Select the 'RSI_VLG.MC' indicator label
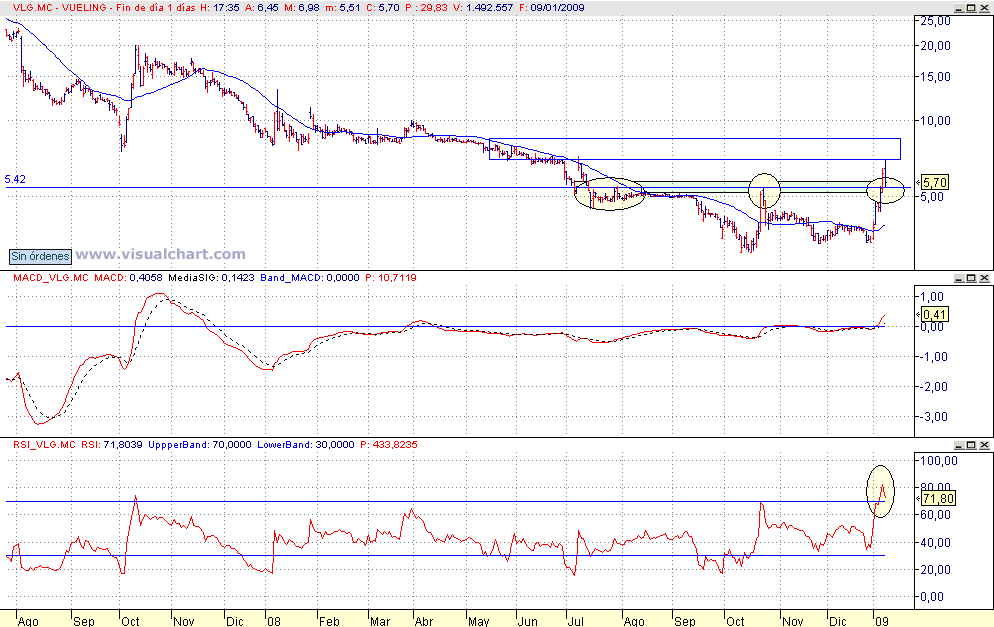 44,445
